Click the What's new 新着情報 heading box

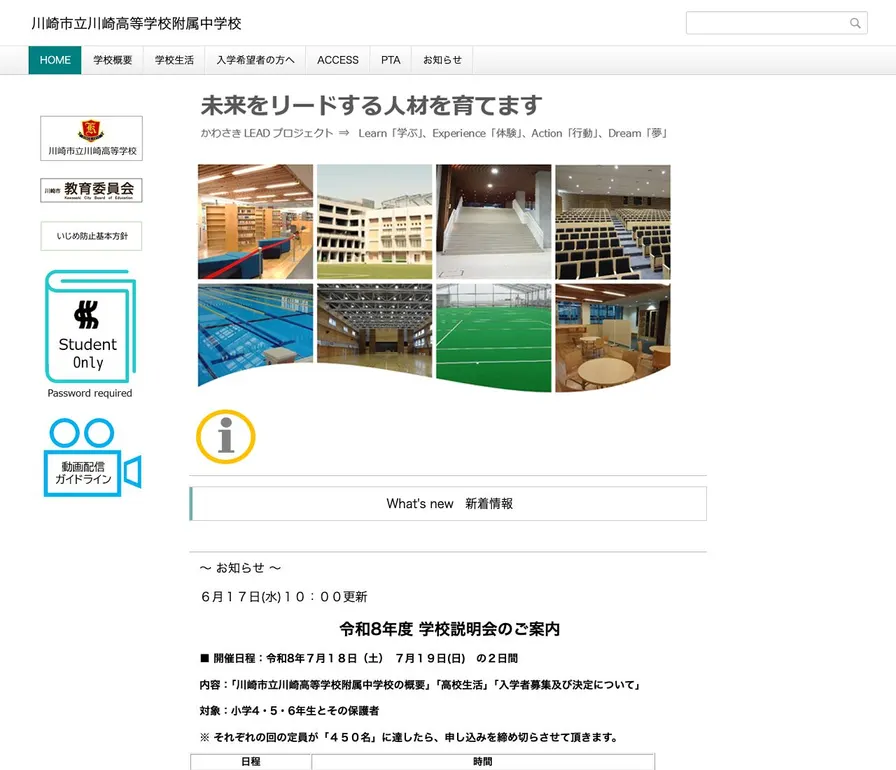click(448, 503)
